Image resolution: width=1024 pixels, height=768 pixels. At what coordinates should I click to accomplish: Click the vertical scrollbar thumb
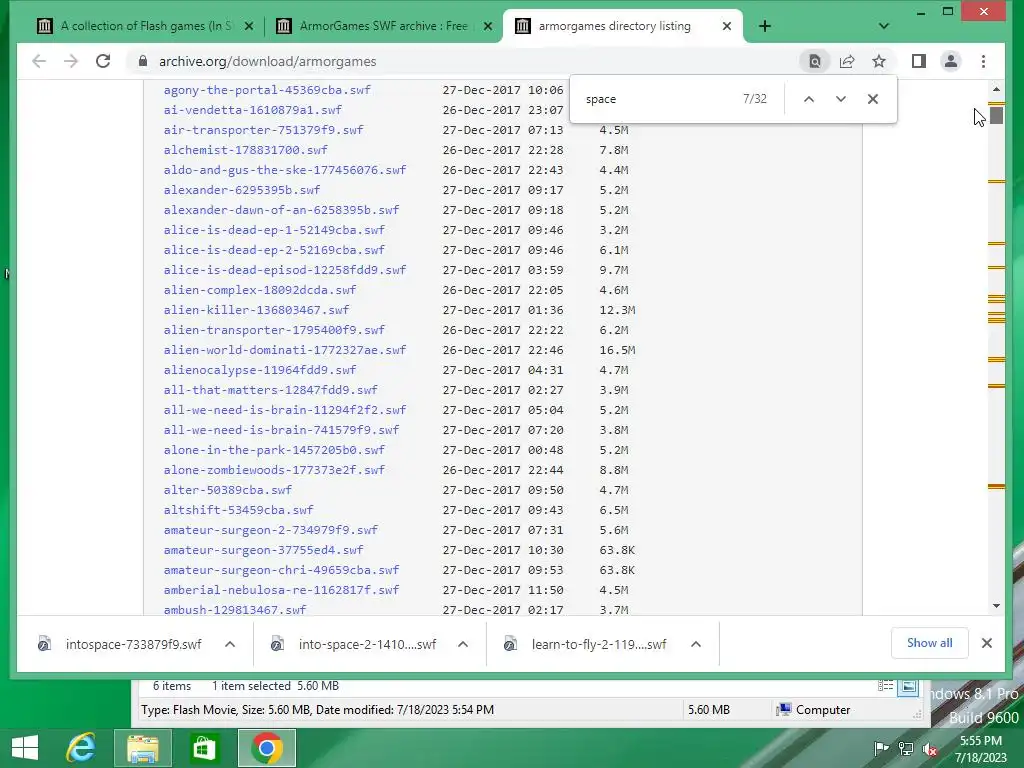point(996,115)
